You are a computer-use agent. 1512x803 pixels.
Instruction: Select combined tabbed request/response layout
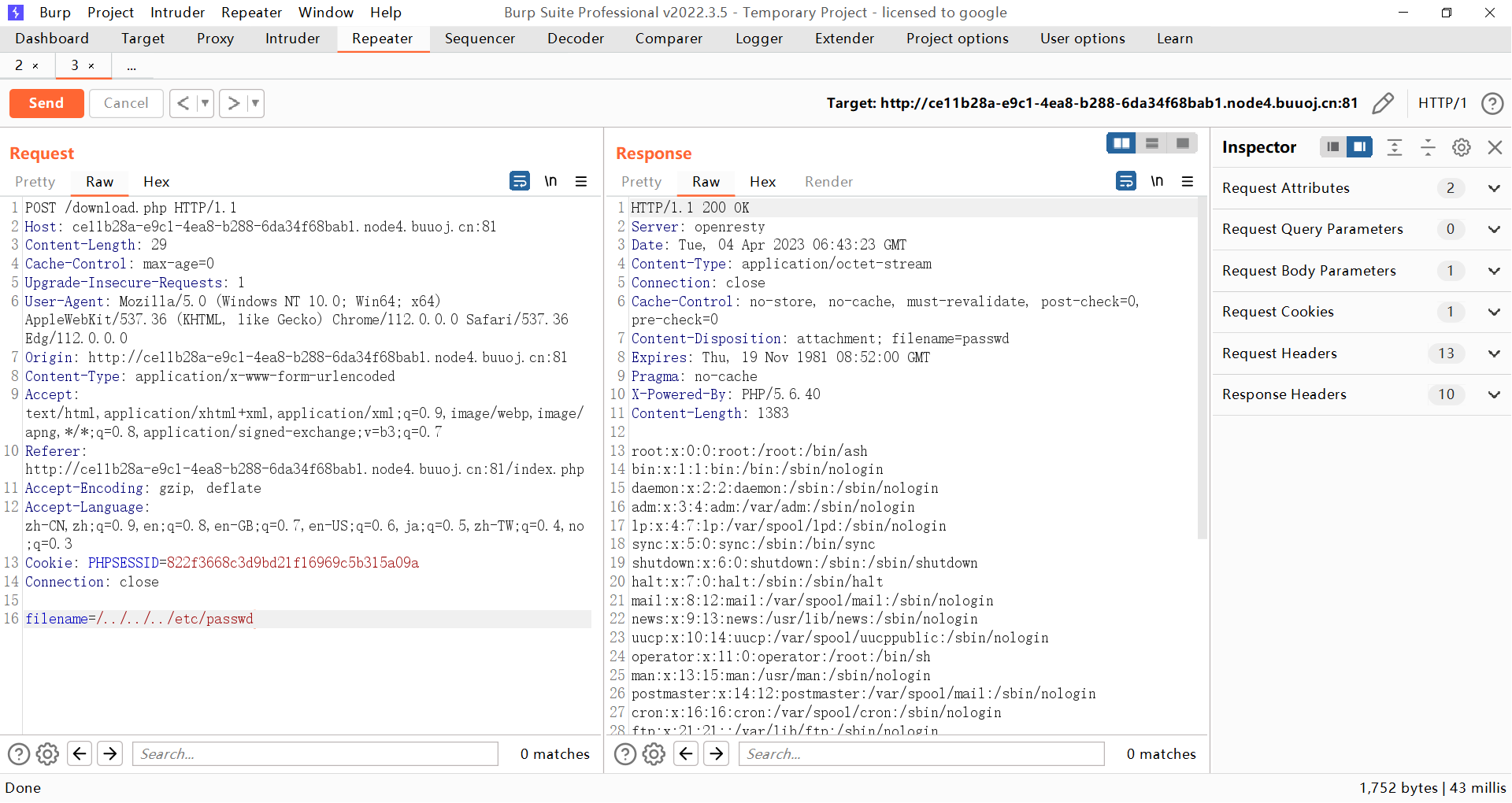pos(1183,143)
